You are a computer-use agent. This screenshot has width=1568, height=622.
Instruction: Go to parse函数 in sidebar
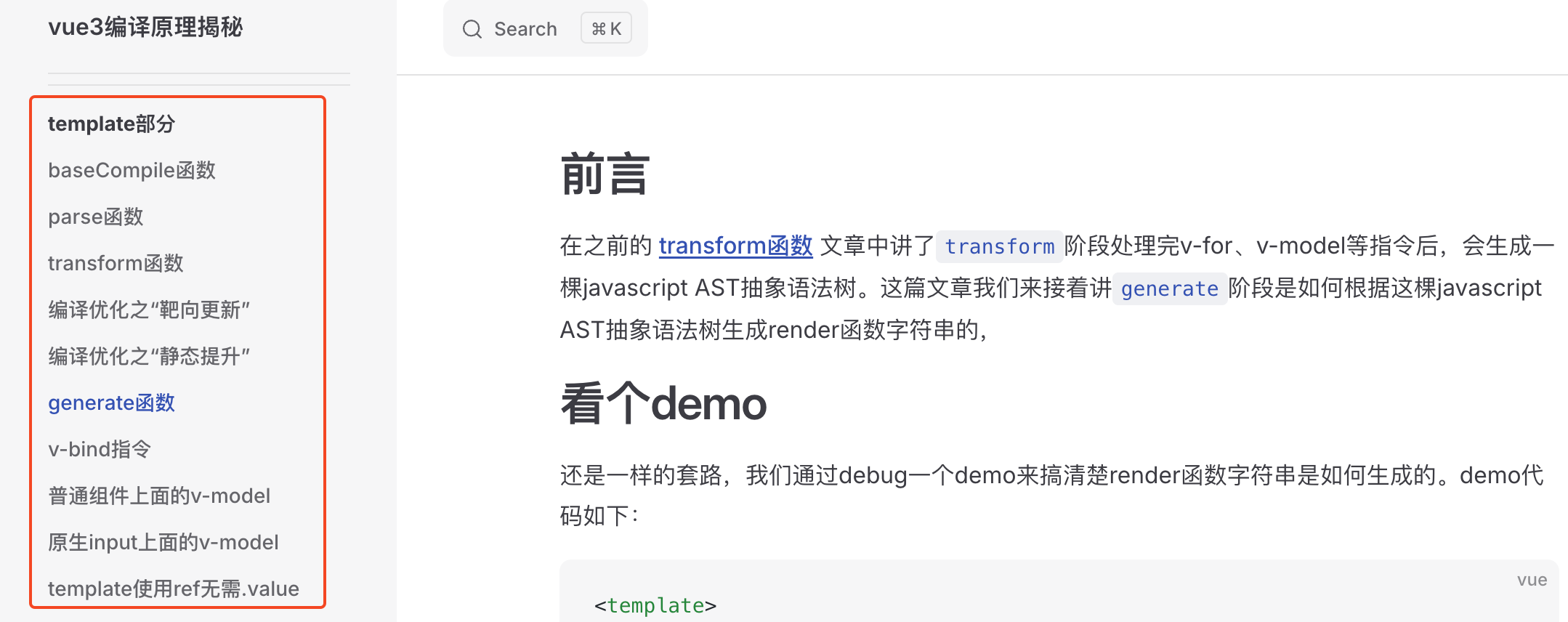pyautogui.click(x=96, y=217)
